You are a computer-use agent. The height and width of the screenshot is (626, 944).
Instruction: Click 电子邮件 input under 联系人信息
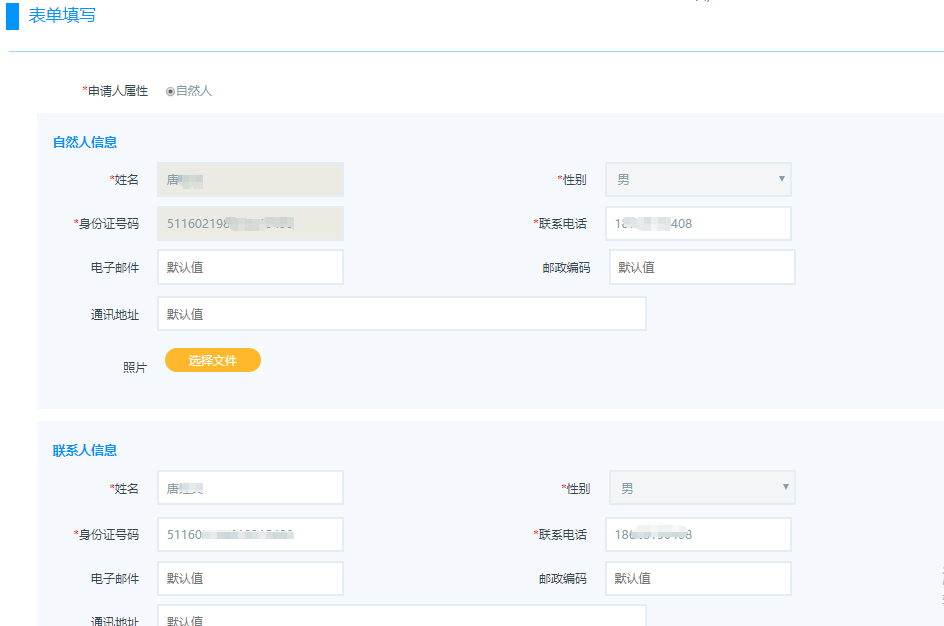tap(250, 578)
